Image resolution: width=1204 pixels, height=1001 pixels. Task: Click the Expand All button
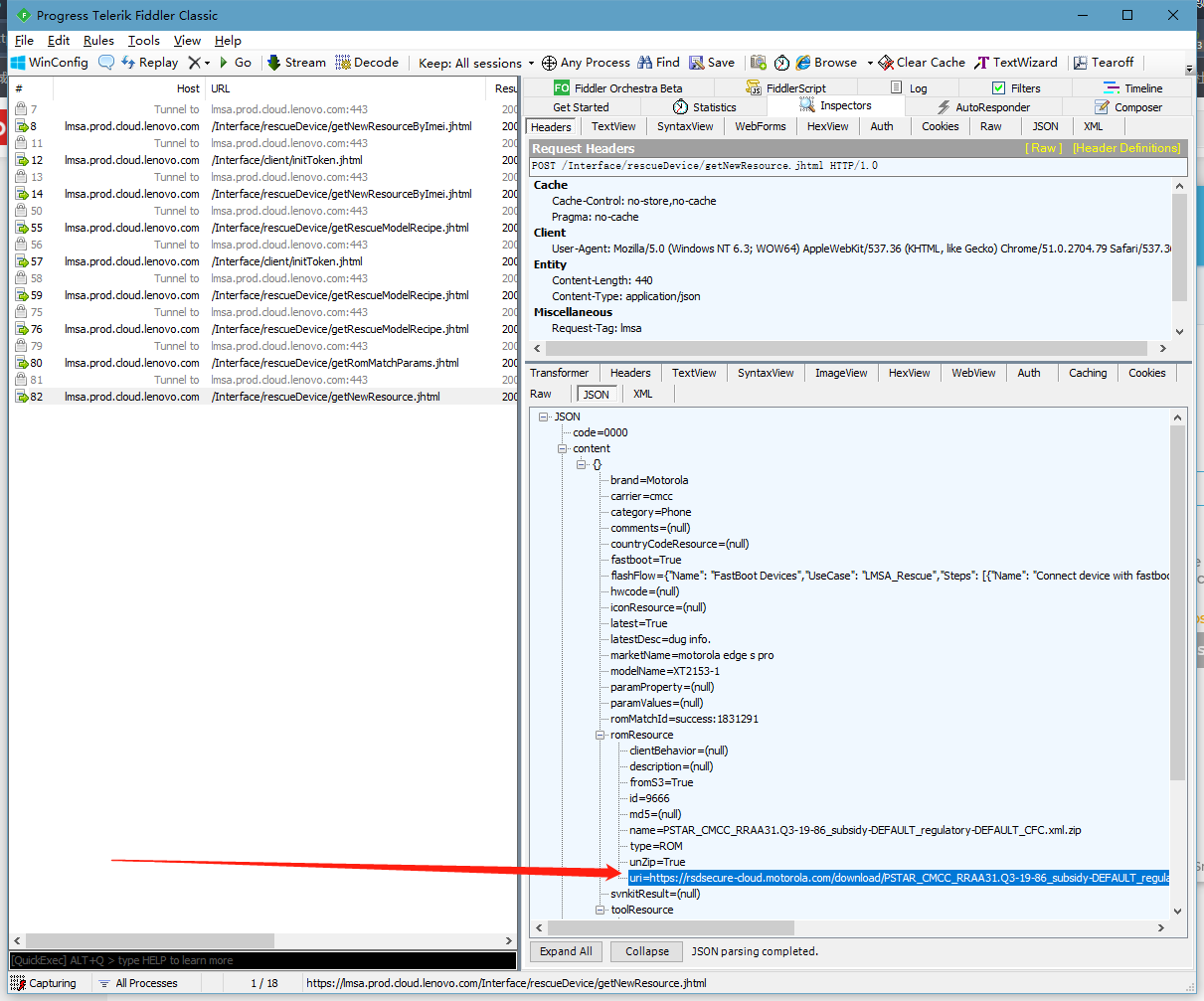[x=566, y=951]
